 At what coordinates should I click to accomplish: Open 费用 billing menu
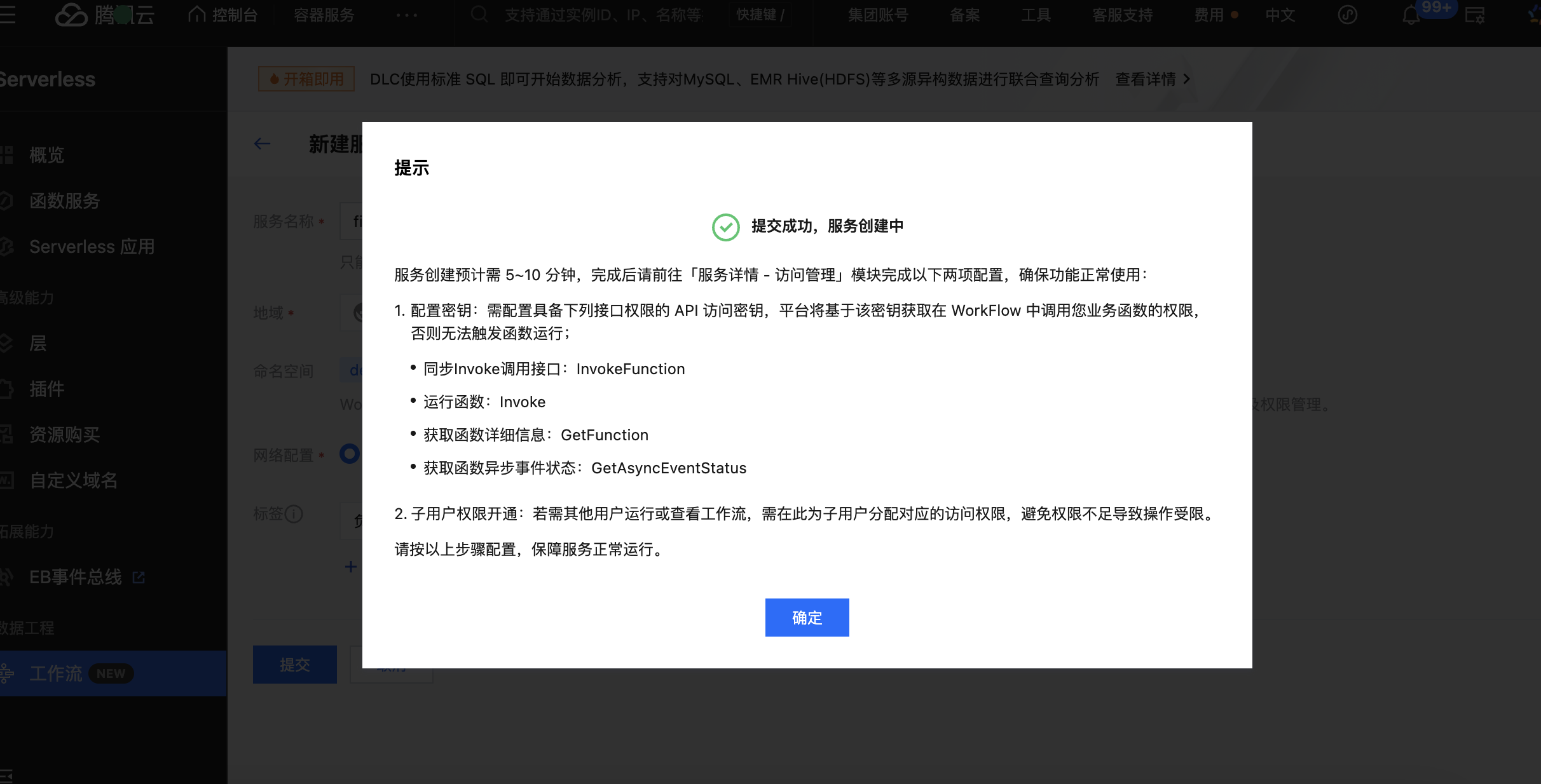tap(1209, 15)
